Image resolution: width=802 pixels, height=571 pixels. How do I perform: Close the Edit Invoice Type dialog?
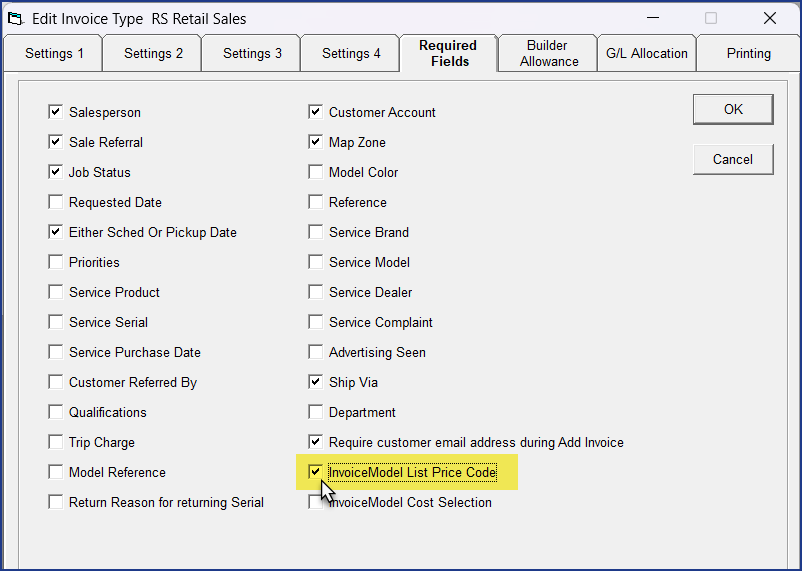tap(769, 18)
